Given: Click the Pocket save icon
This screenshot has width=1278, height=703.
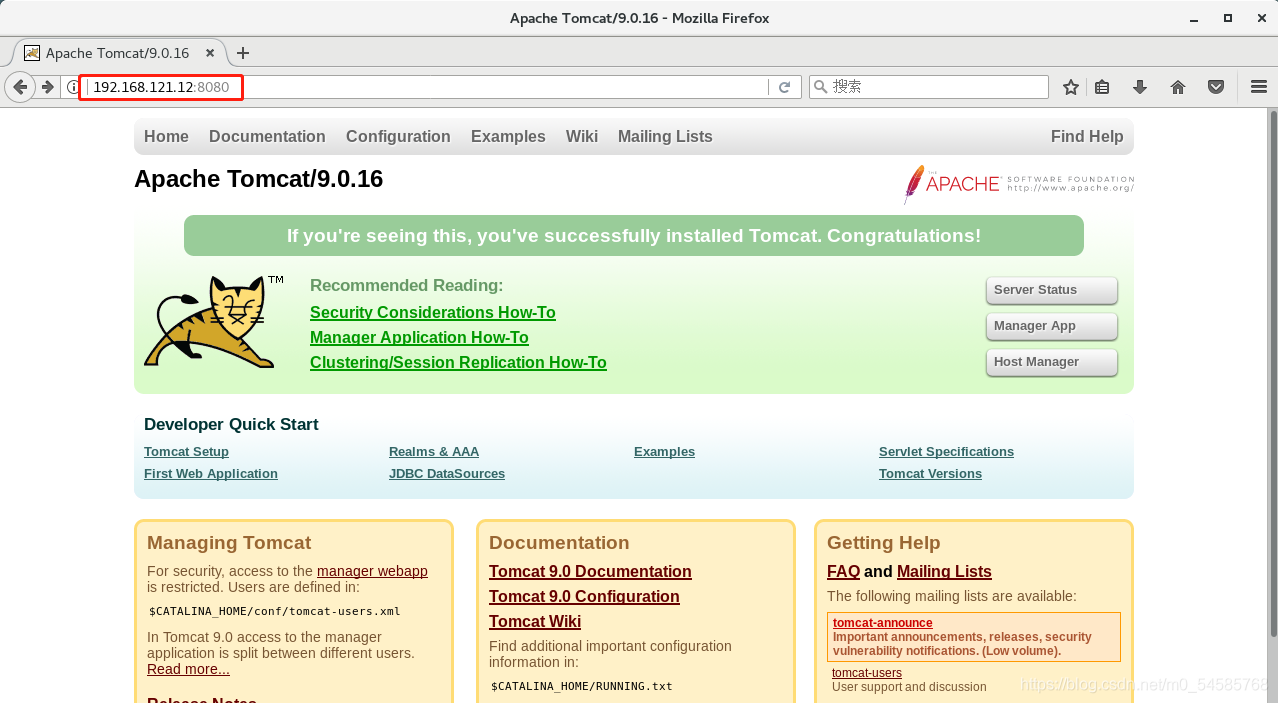Looking at the screenshot, I should point(1216,87).
